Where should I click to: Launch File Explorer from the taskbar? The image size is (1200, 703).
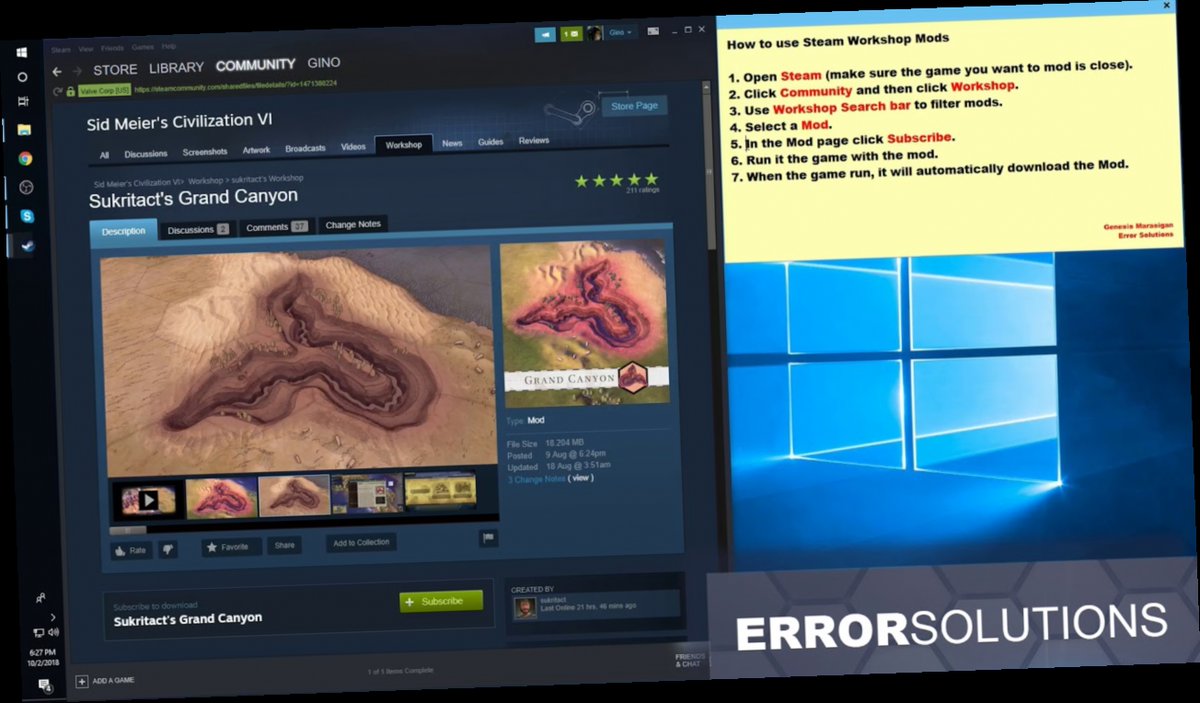[24, 129]
